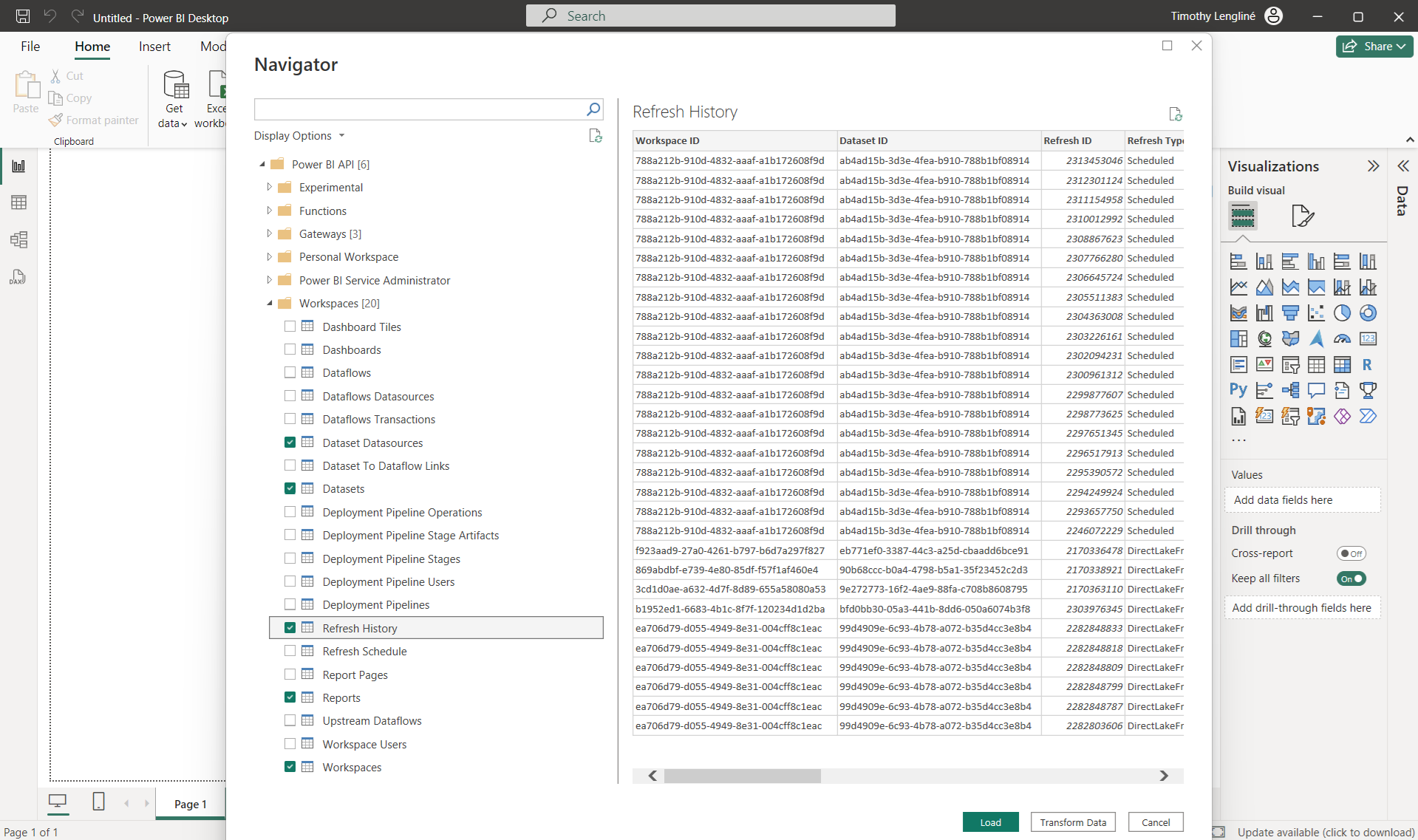Select the pie chart visual
The image size is (1418, 840).
pyautogui.click(x=1342, y=313)
